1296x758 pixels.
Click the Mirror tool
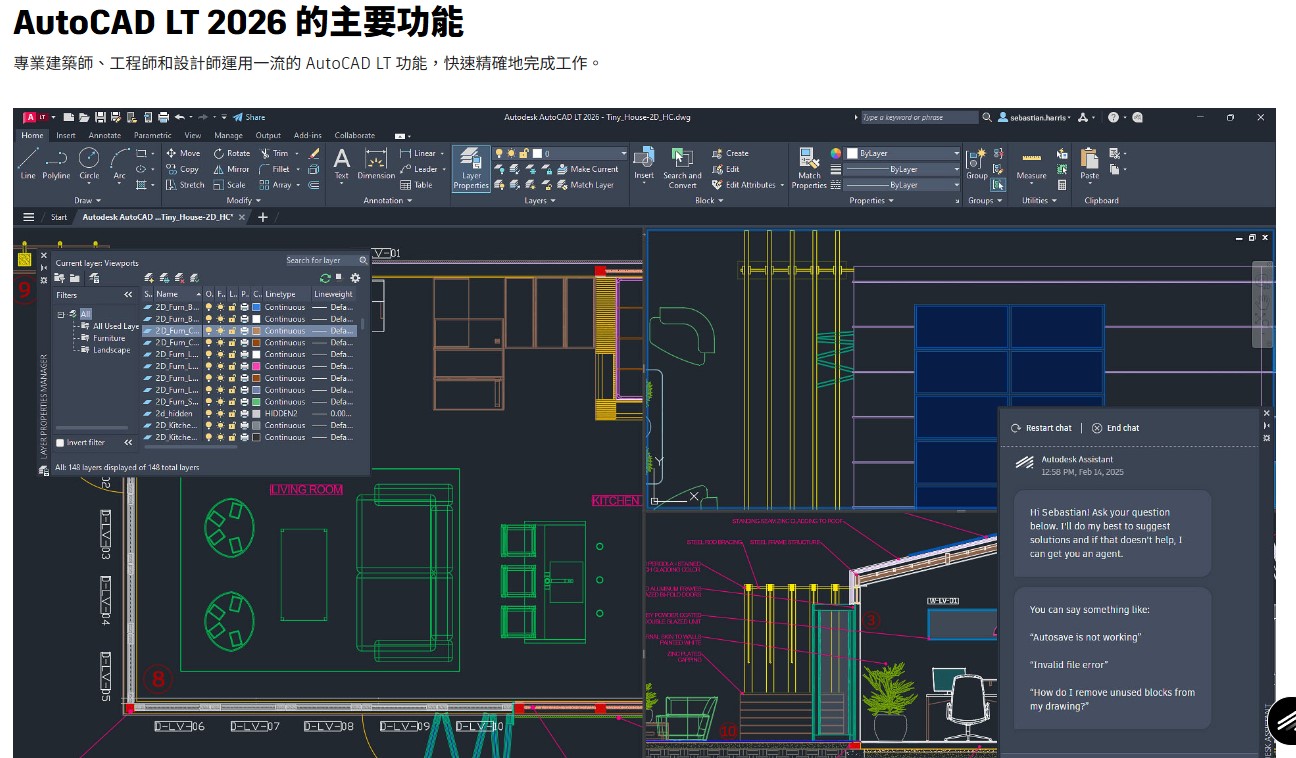(232, 169)
